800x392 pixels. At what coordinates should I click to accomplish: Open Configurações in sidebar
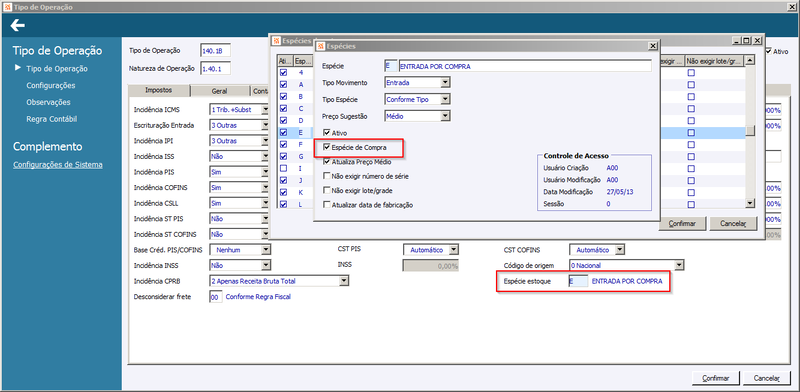pos(51,85)
